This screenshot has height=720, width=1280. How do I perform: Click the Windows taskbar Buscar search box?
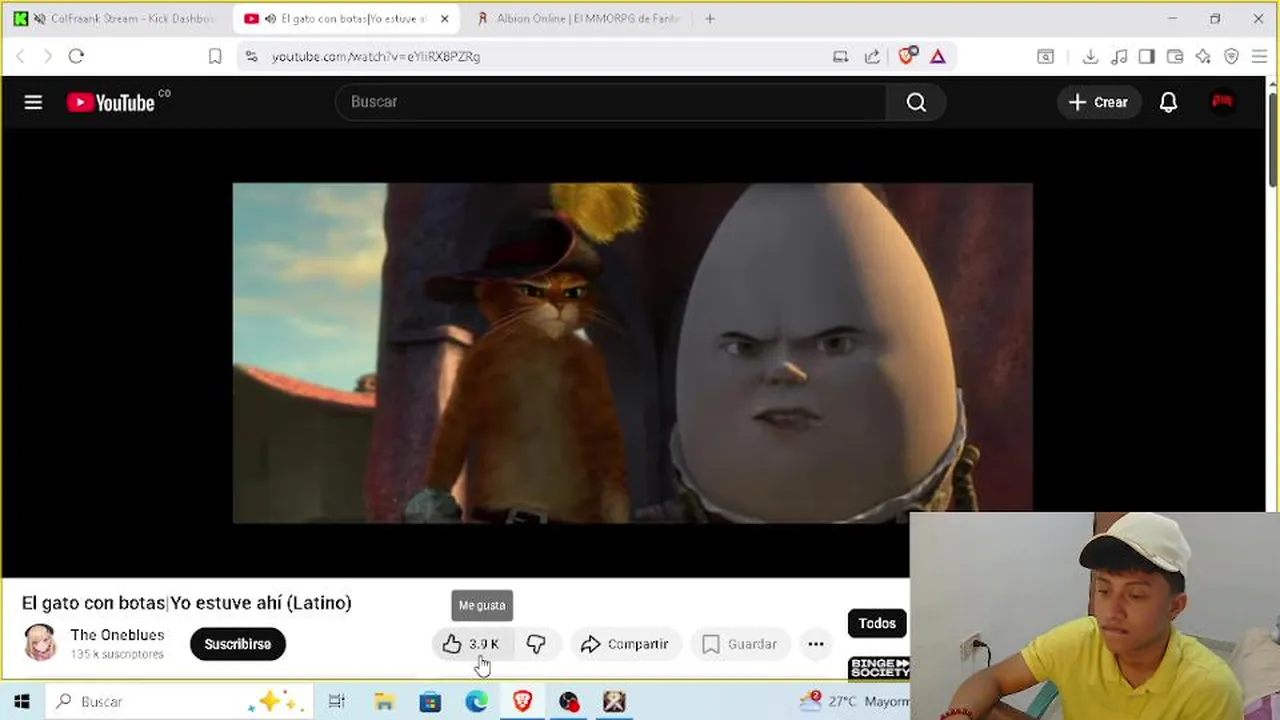point(179,702)
